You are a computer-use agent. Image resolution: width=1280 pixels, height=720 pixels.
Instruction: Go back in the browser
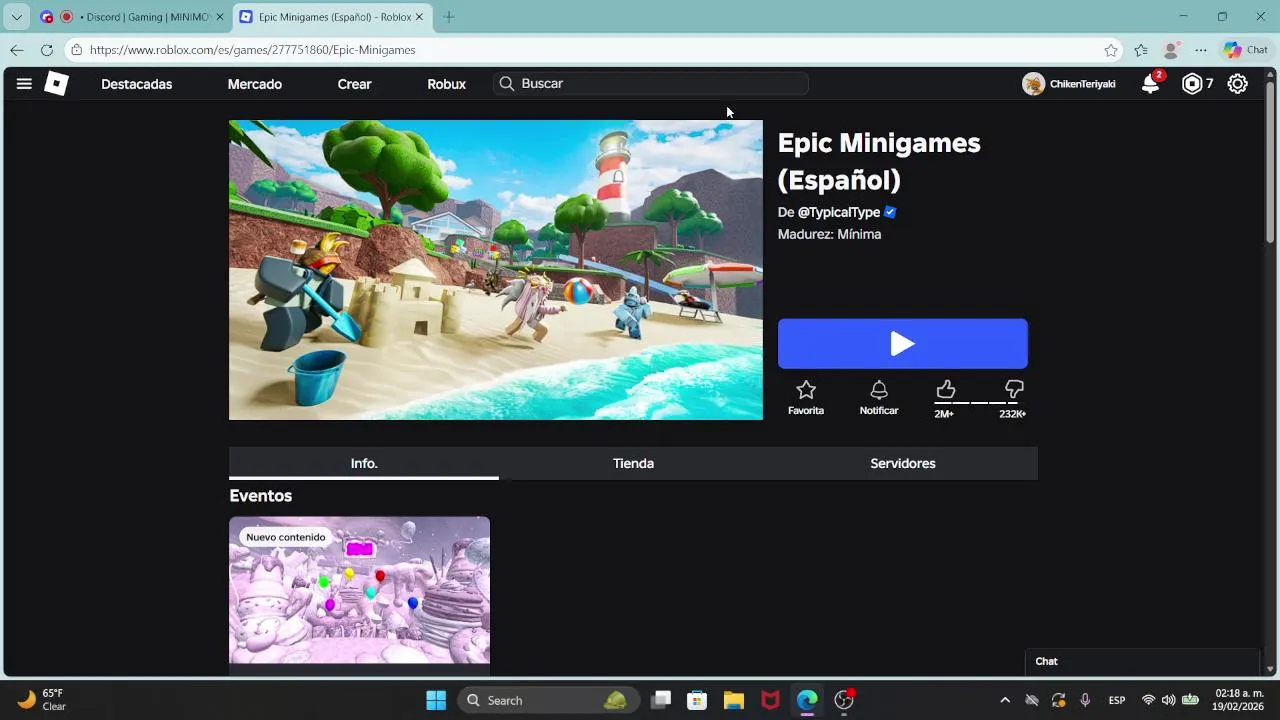(x=17, y=50)
